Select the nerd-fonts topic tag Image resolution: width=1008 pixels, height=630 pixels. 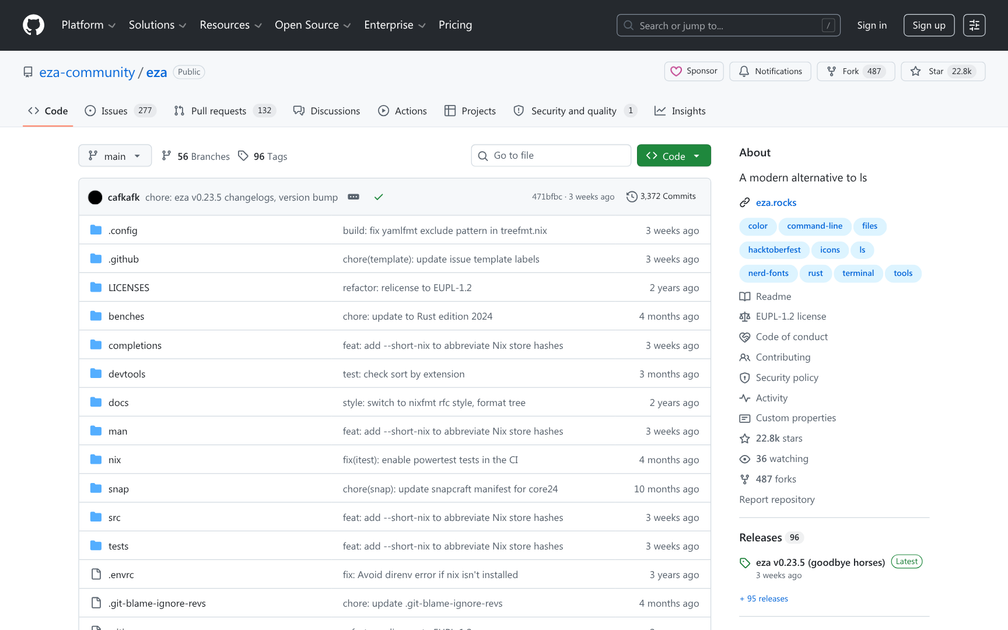[768, 273]
